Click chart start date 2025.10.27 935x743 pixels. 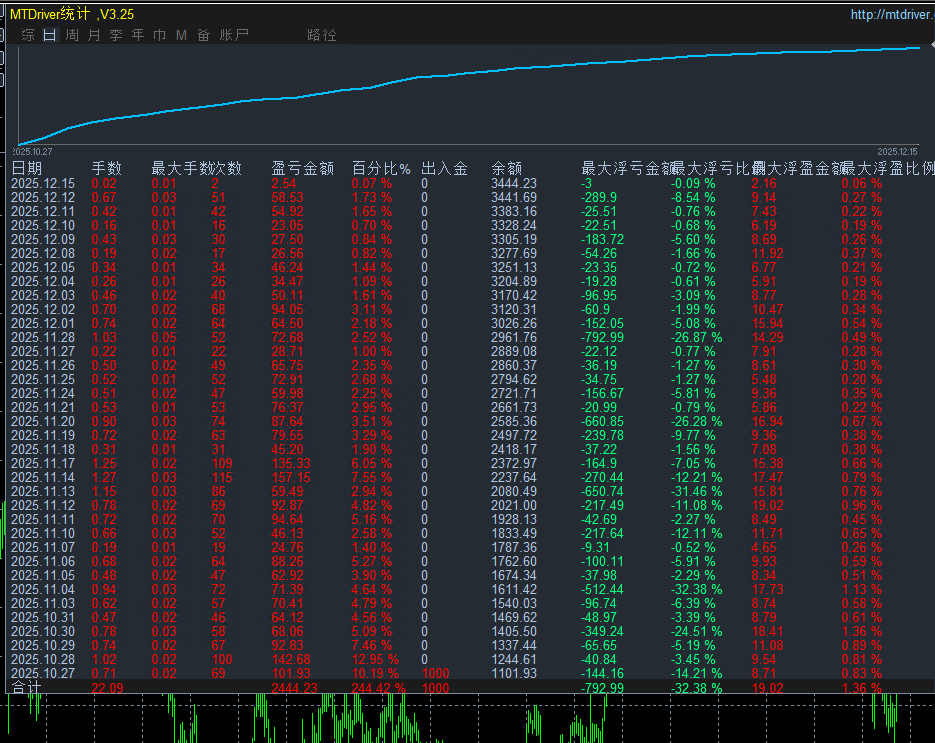tap(33, 152)
